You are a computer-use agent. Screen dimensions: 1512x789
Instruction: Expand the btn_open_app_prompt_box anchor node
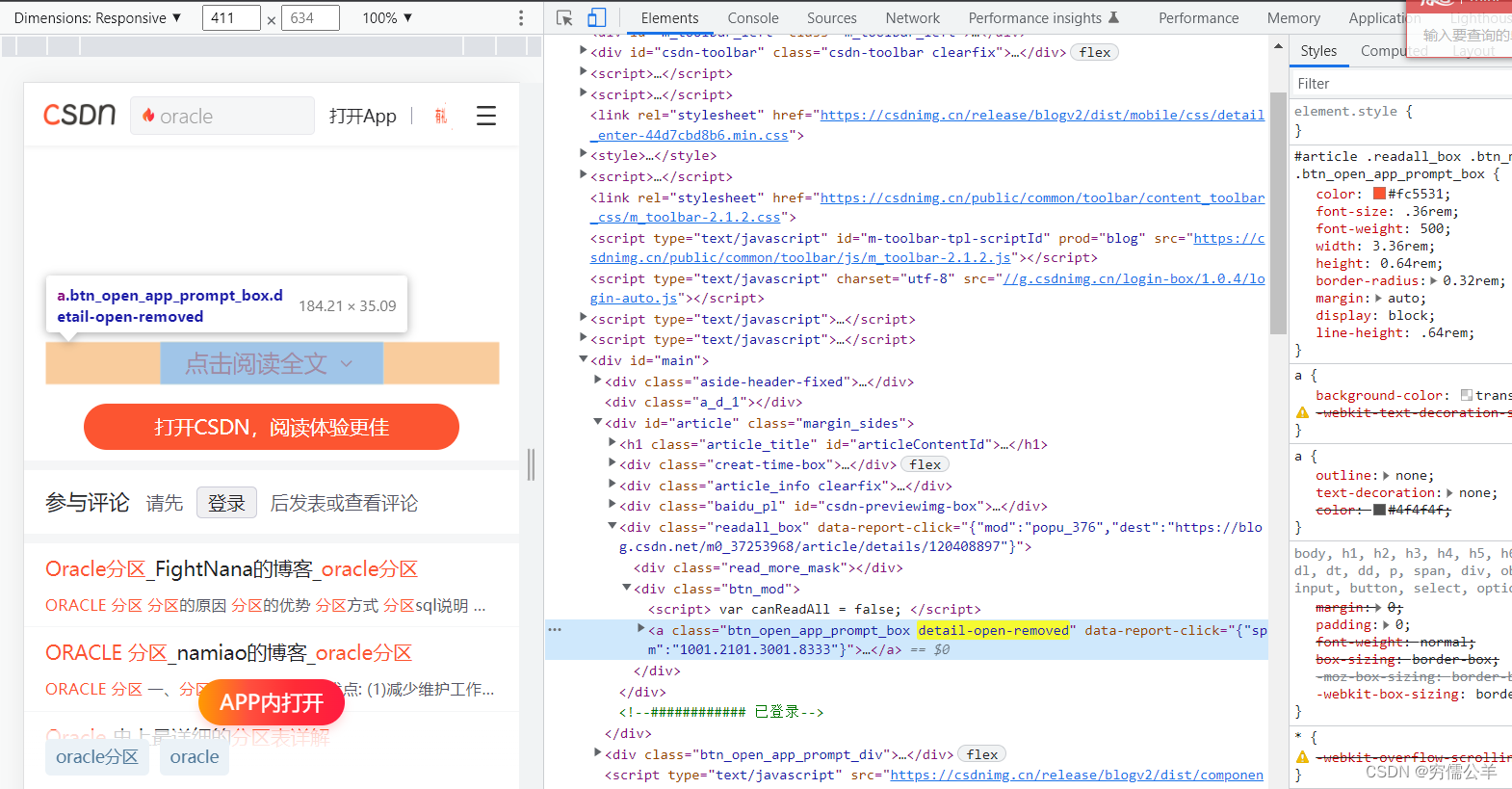(x=640, y=628)
